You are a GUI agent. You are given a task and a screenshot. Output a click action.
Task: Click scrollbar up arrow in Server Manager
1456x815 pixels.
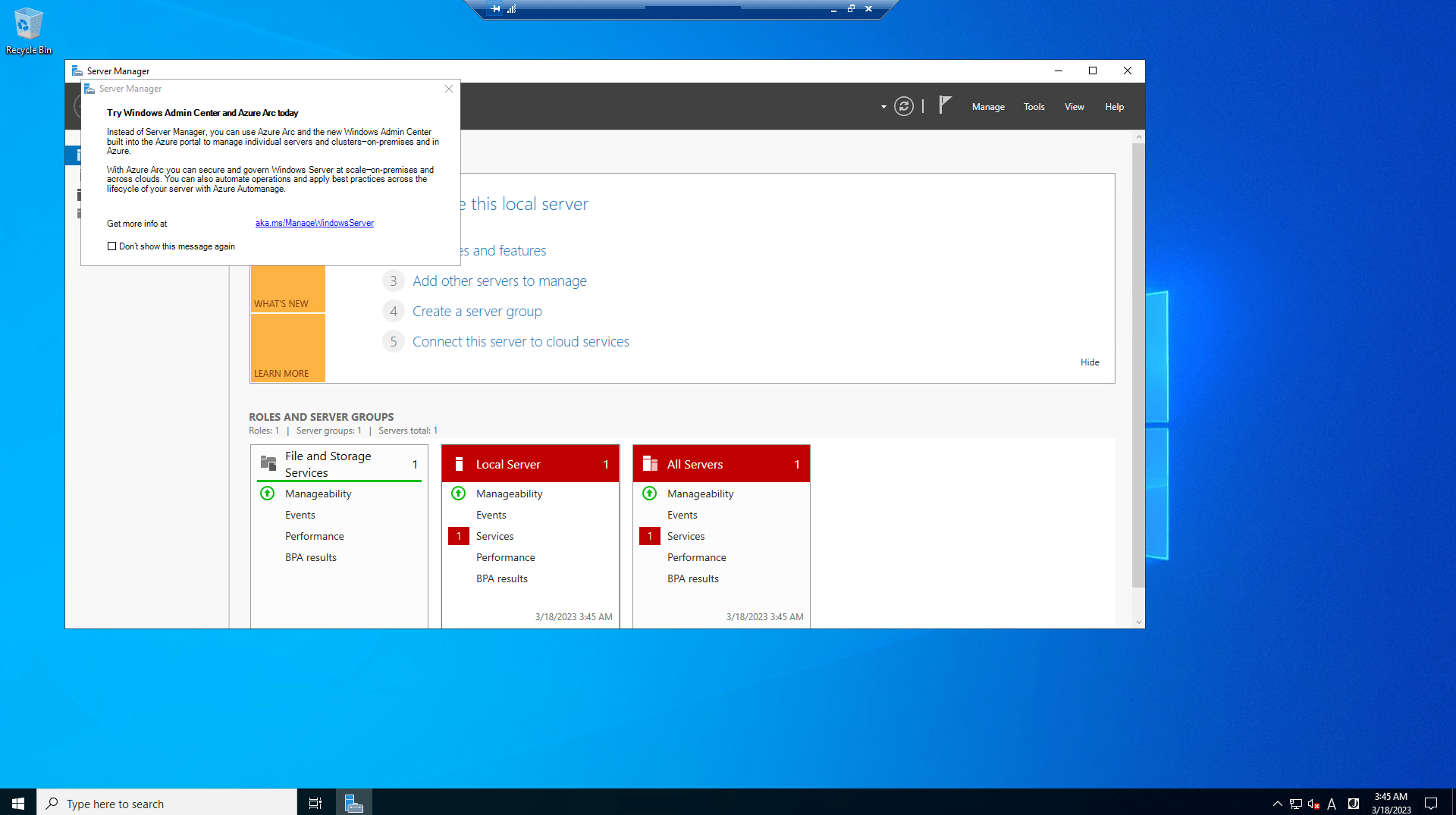coord(1138,137)
